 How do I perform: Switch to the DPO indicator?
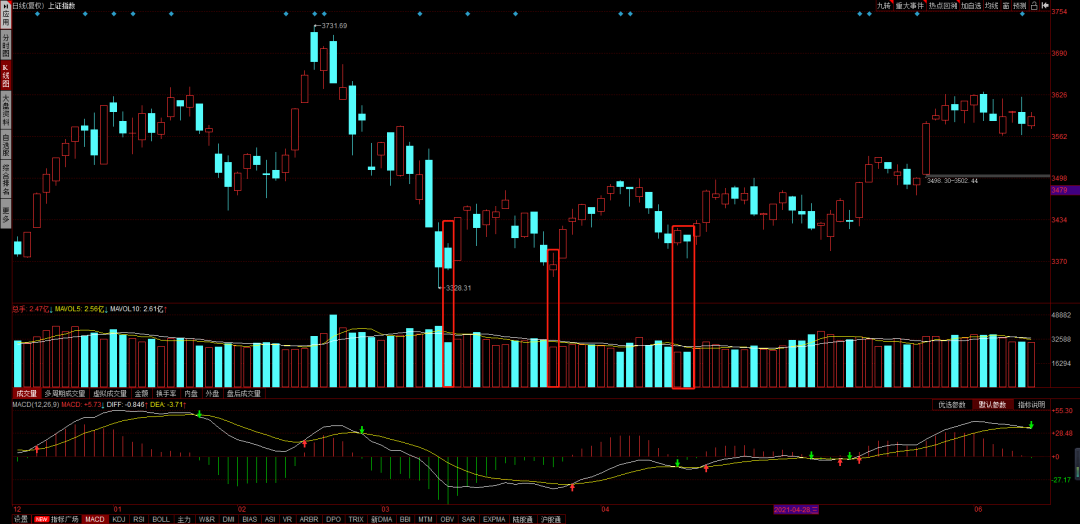pyautogui.click(x=333, y=519)
